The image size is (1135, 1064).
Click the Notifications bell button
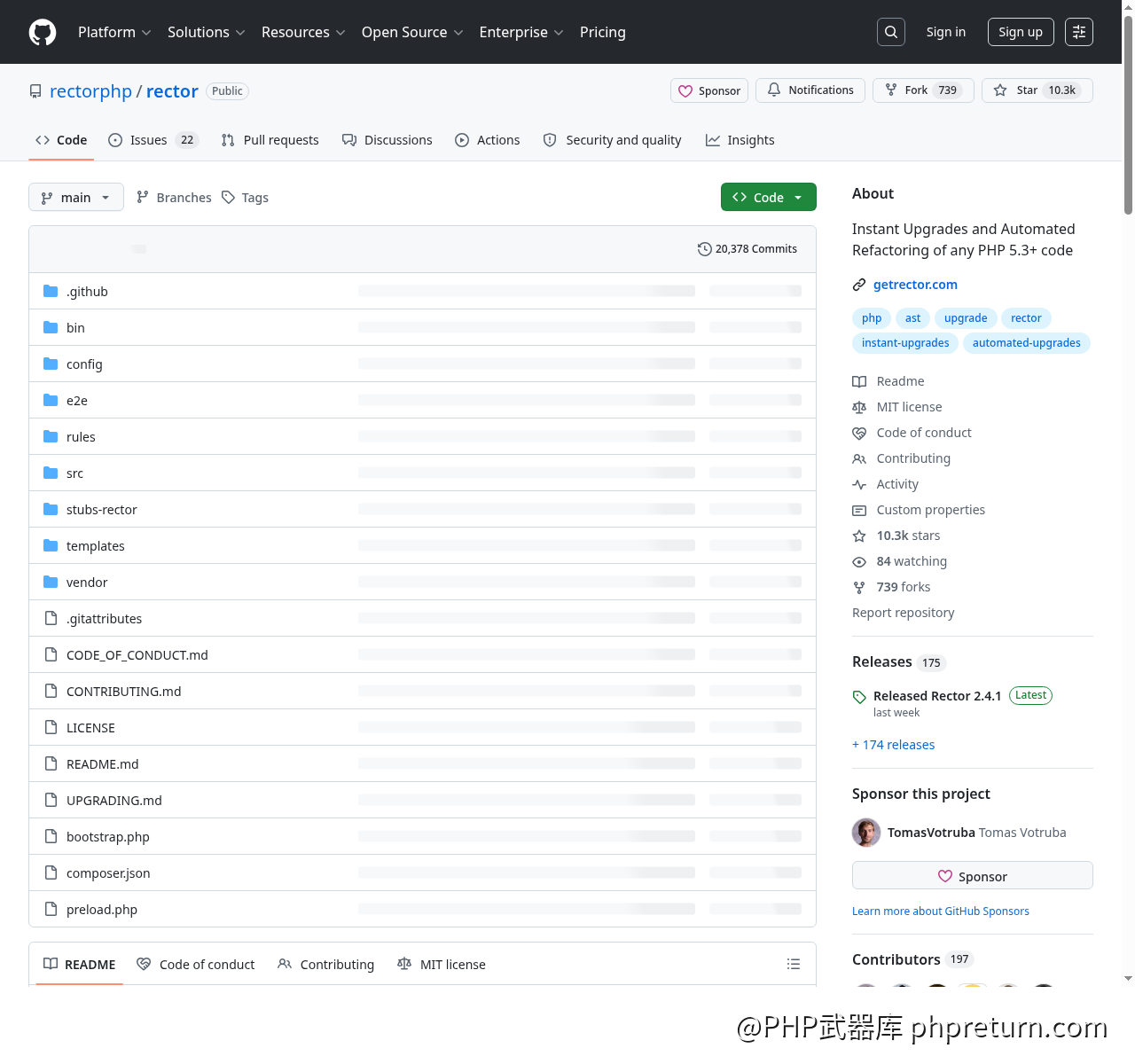click(x=810, y=90)
